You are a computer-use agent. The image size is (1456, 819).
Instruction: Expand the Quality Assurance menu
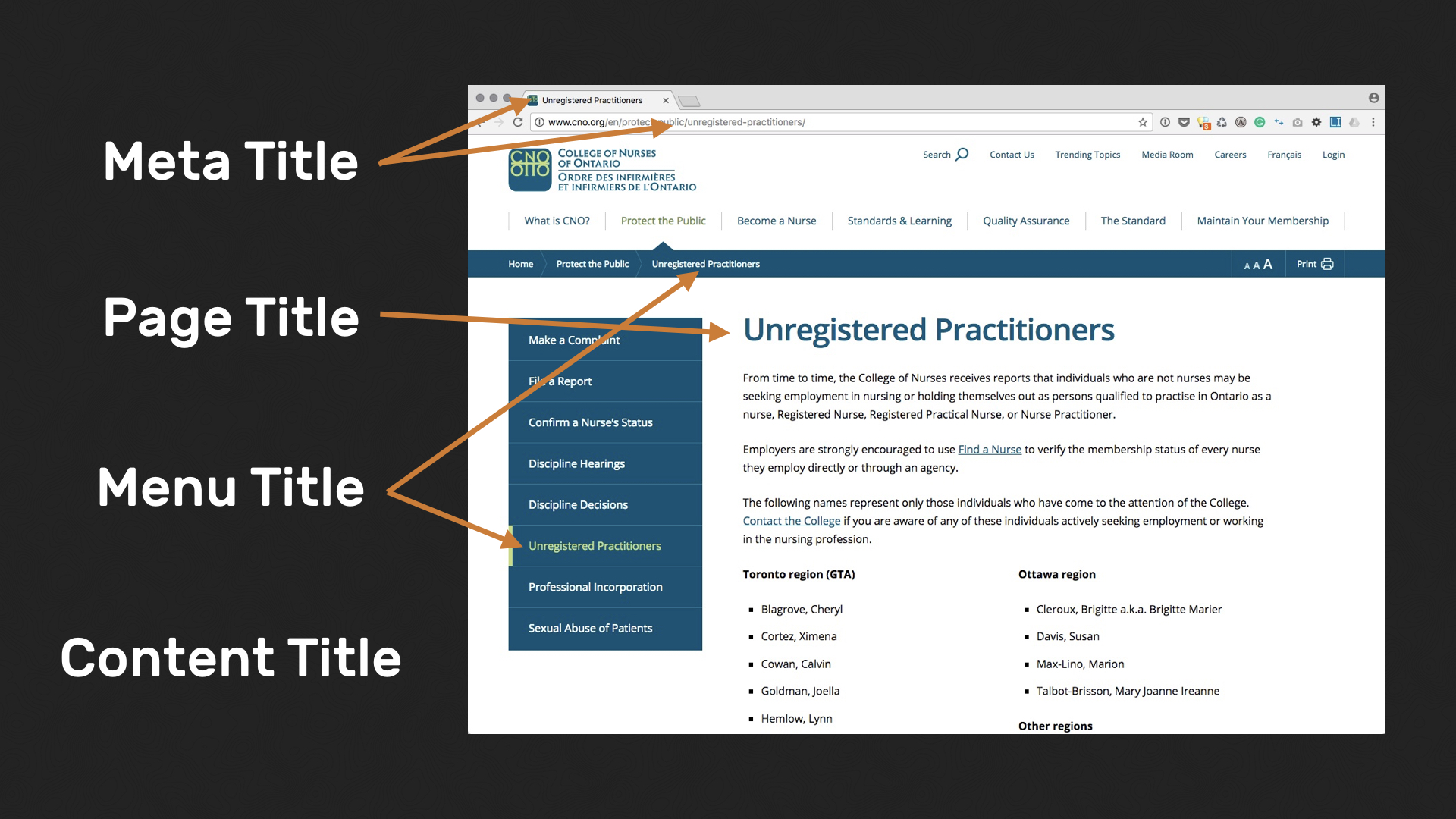point(1026,220)
